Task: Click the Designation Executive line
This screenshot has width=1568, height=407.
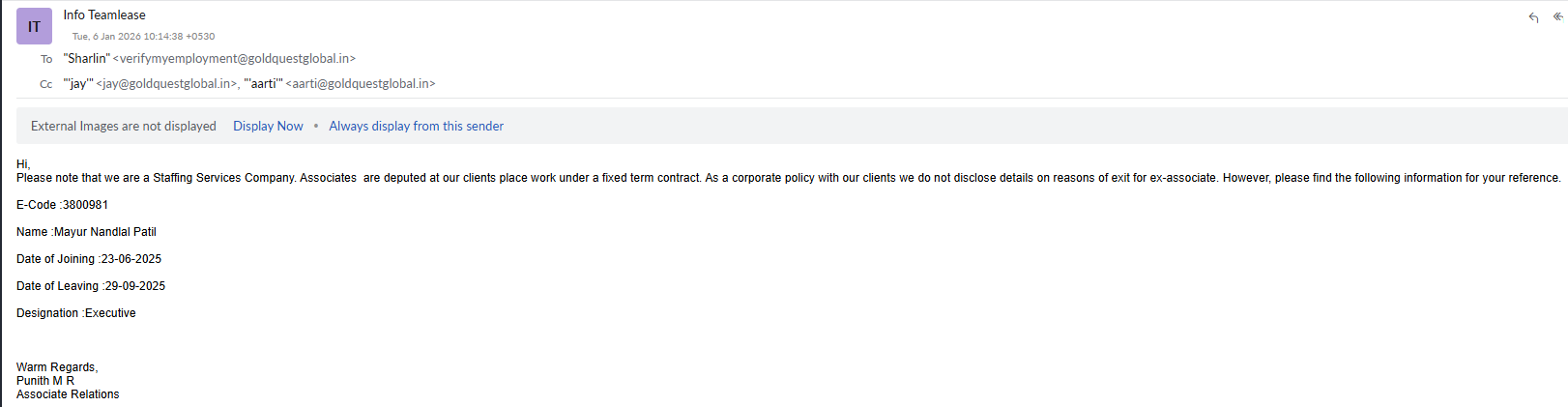Action: click(76, 313)
